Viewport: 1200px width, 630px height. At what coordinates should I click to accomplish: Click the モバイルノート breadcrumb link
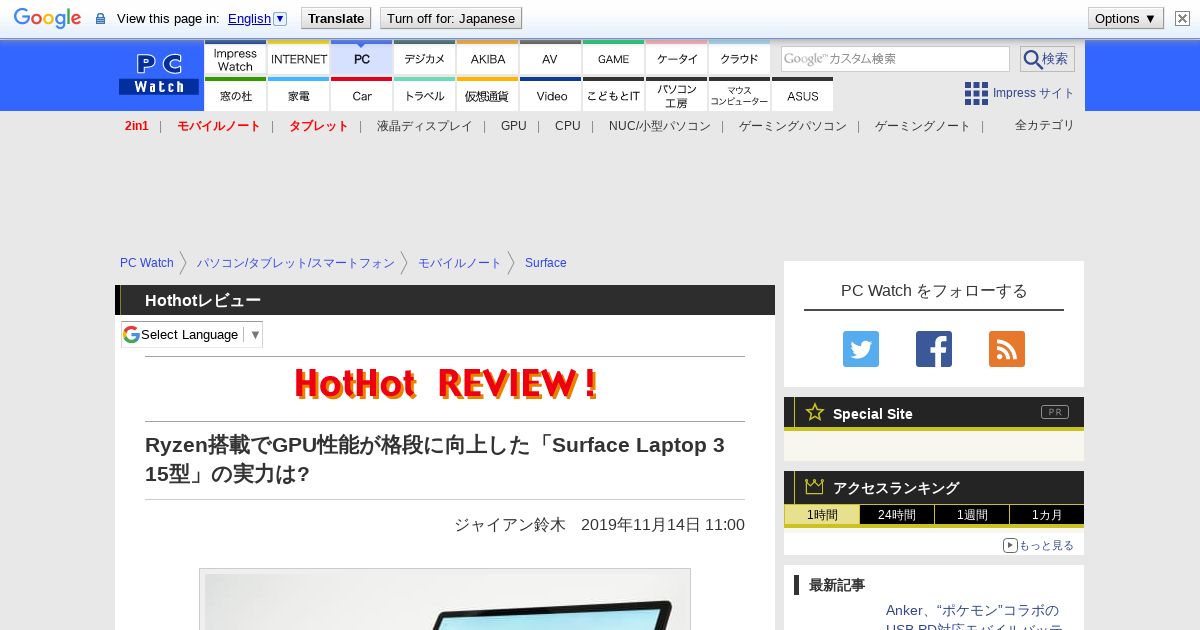coord(460,263)
